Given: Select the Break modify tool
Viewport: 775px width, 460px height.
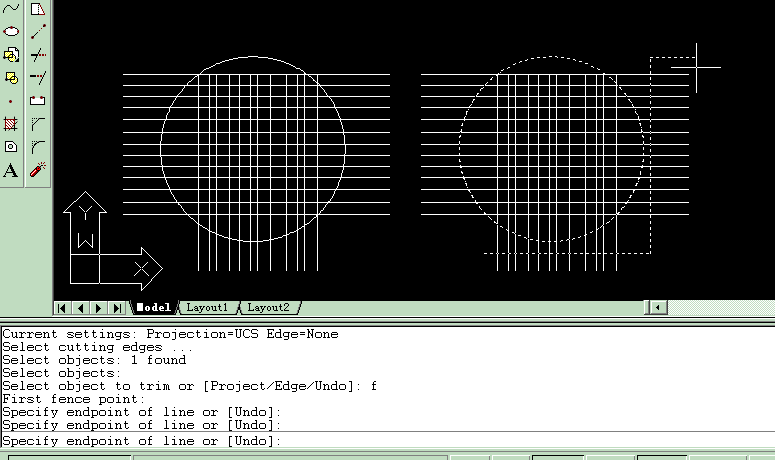Looking at the screenshot, I should pos(38,101).
